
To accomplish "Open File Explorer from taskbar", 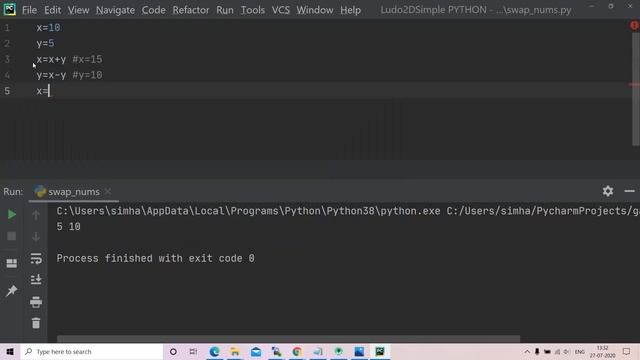I will point(235,351).
